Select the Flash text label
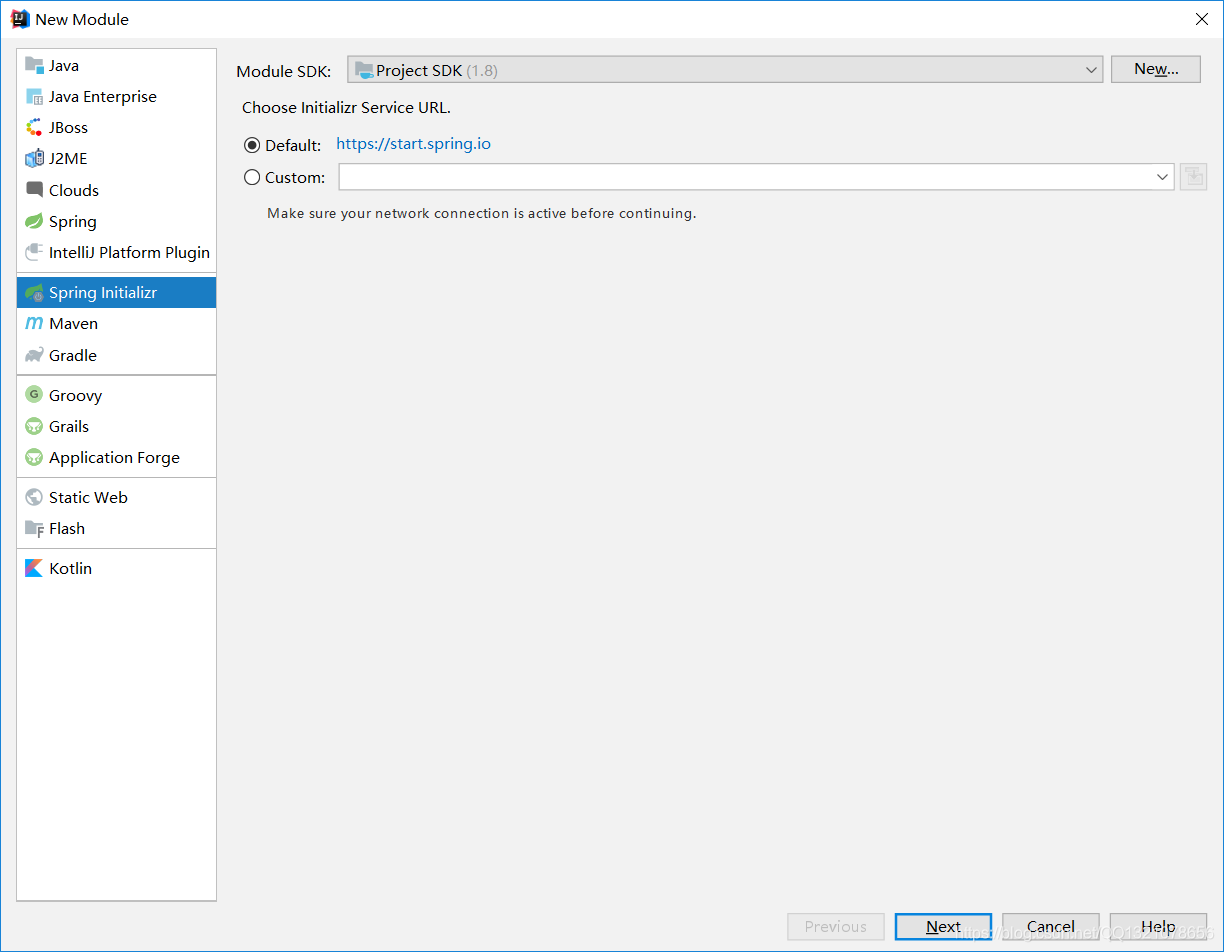This screenshot has height=952, width=1224. [67, 528]
